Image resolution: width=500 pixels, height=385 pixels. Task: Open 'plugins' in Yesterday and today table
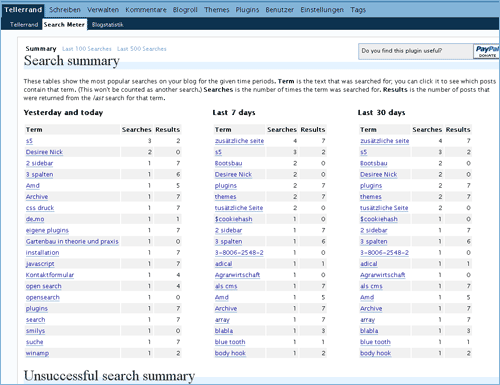[37, 308]
